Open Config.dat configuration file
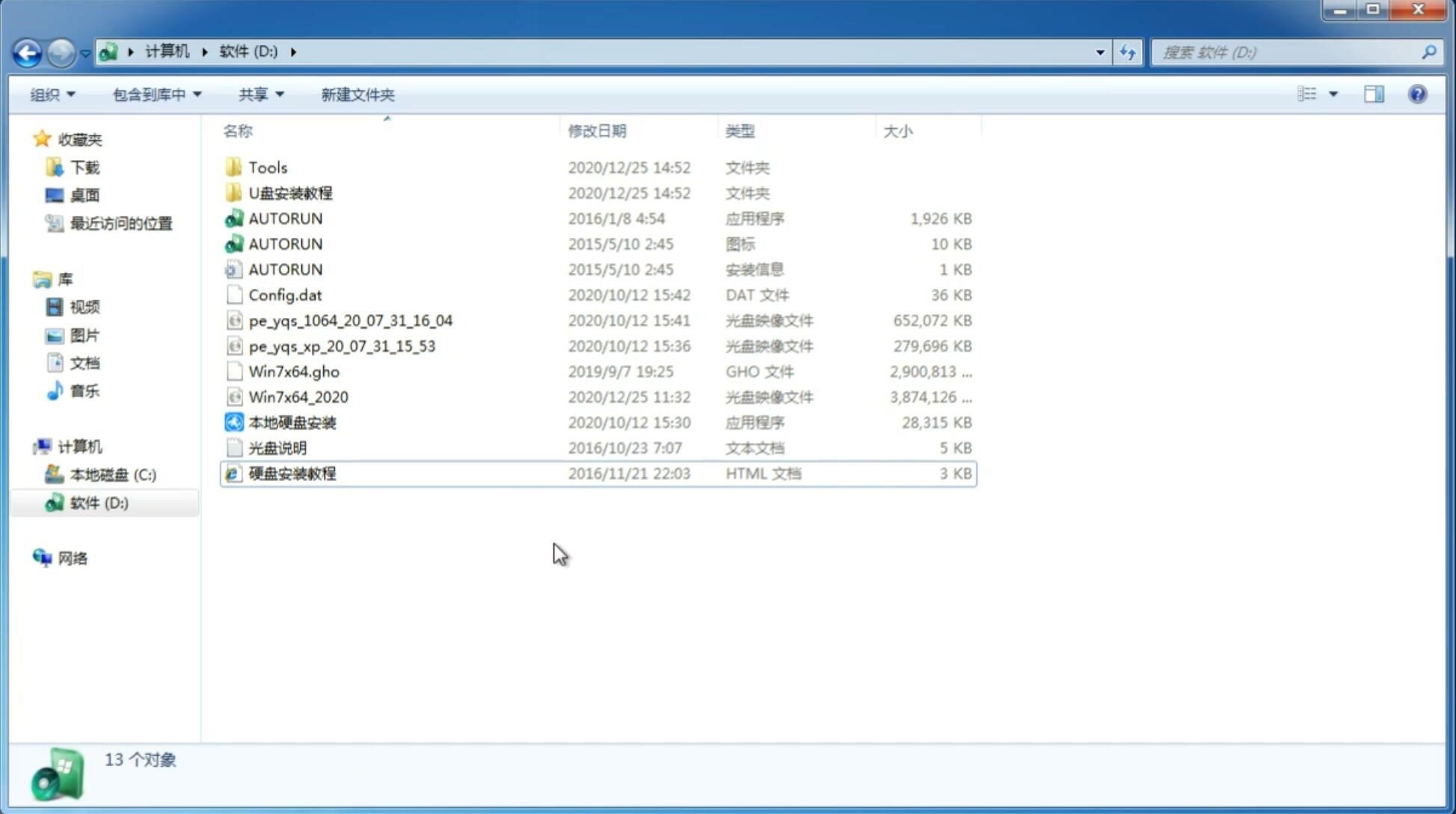1456x814 pixels. (x=284, y=294)
